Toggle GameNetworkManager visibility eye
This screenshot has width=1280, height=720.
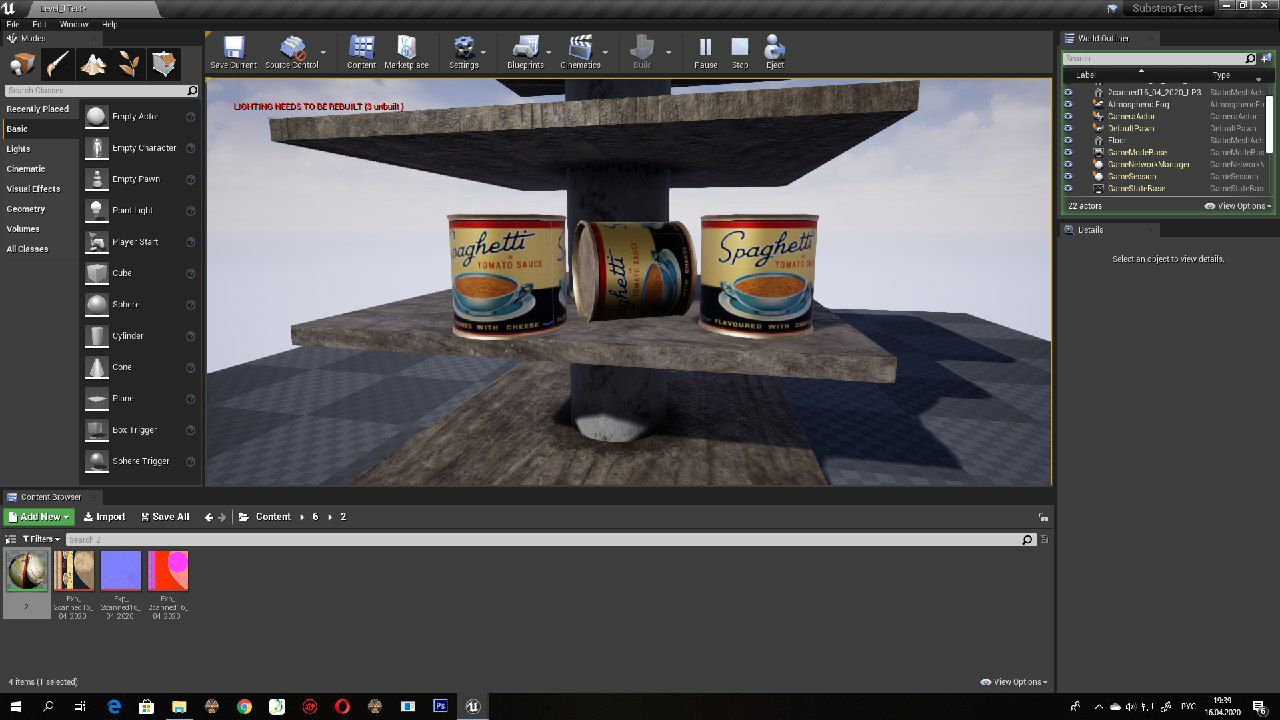tap(1068, 164)
